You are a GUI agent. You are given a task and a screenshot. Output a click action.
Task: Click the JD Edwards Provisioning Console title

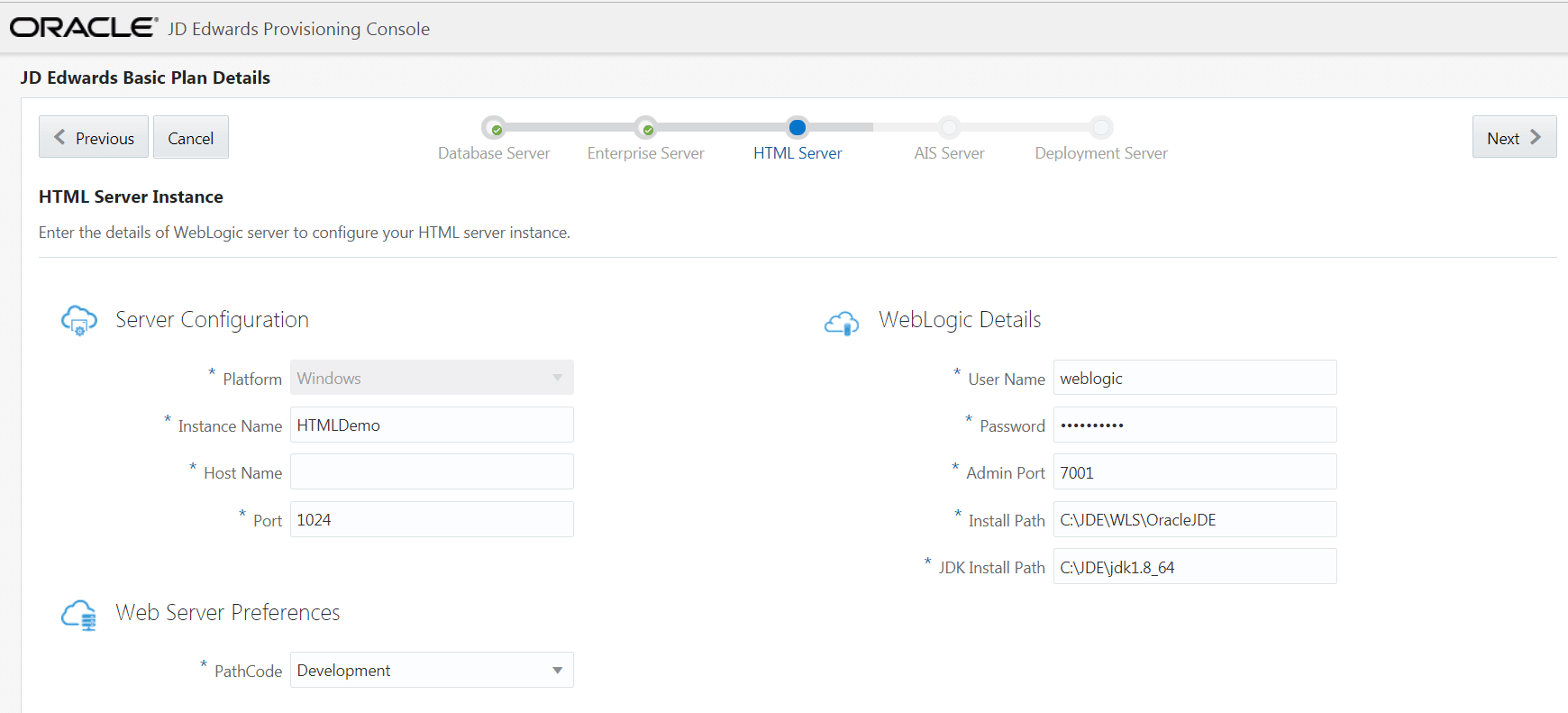click(x=298, y=29)
